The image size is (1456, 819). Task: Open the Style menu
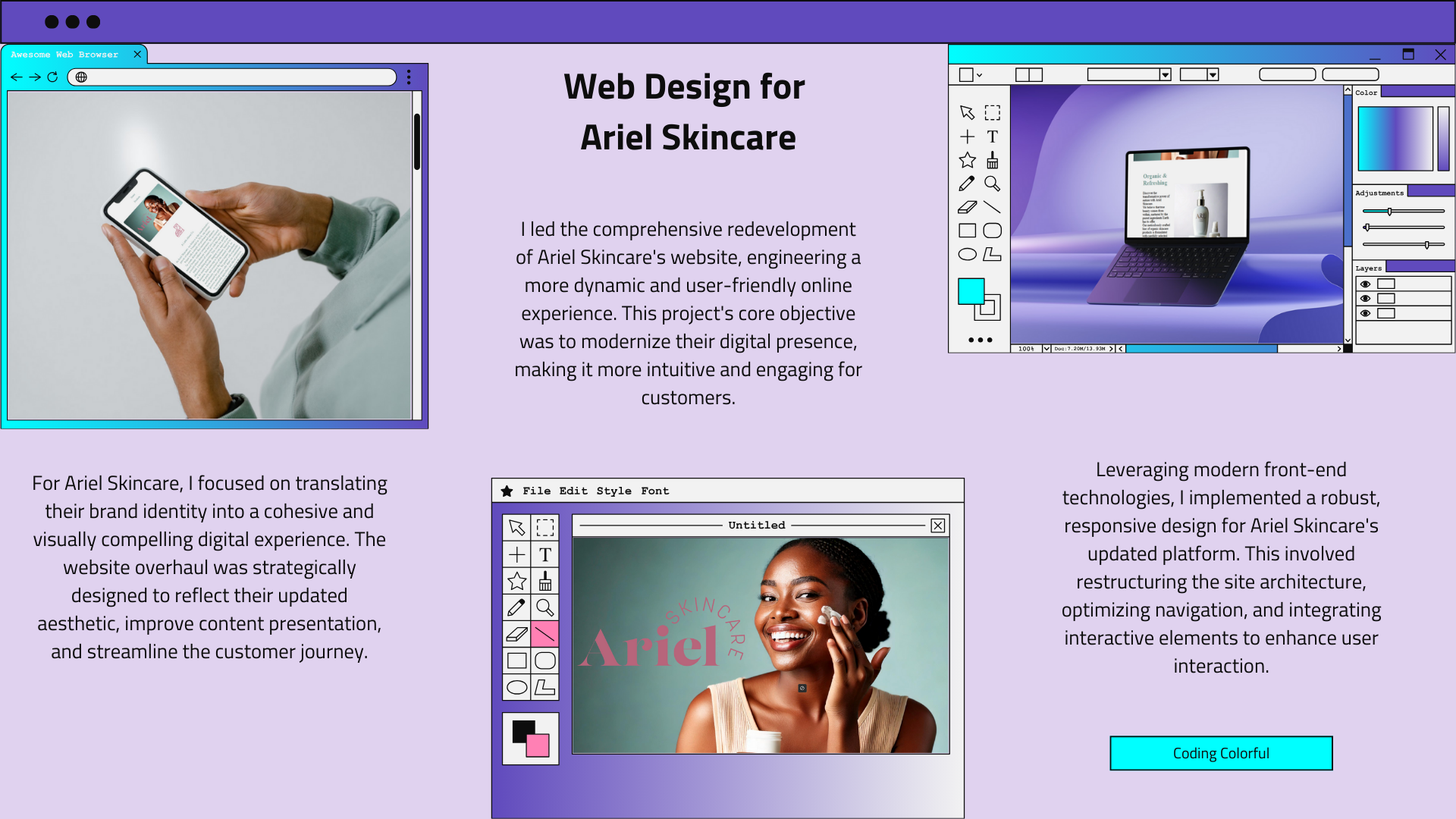tap(613, 491)
